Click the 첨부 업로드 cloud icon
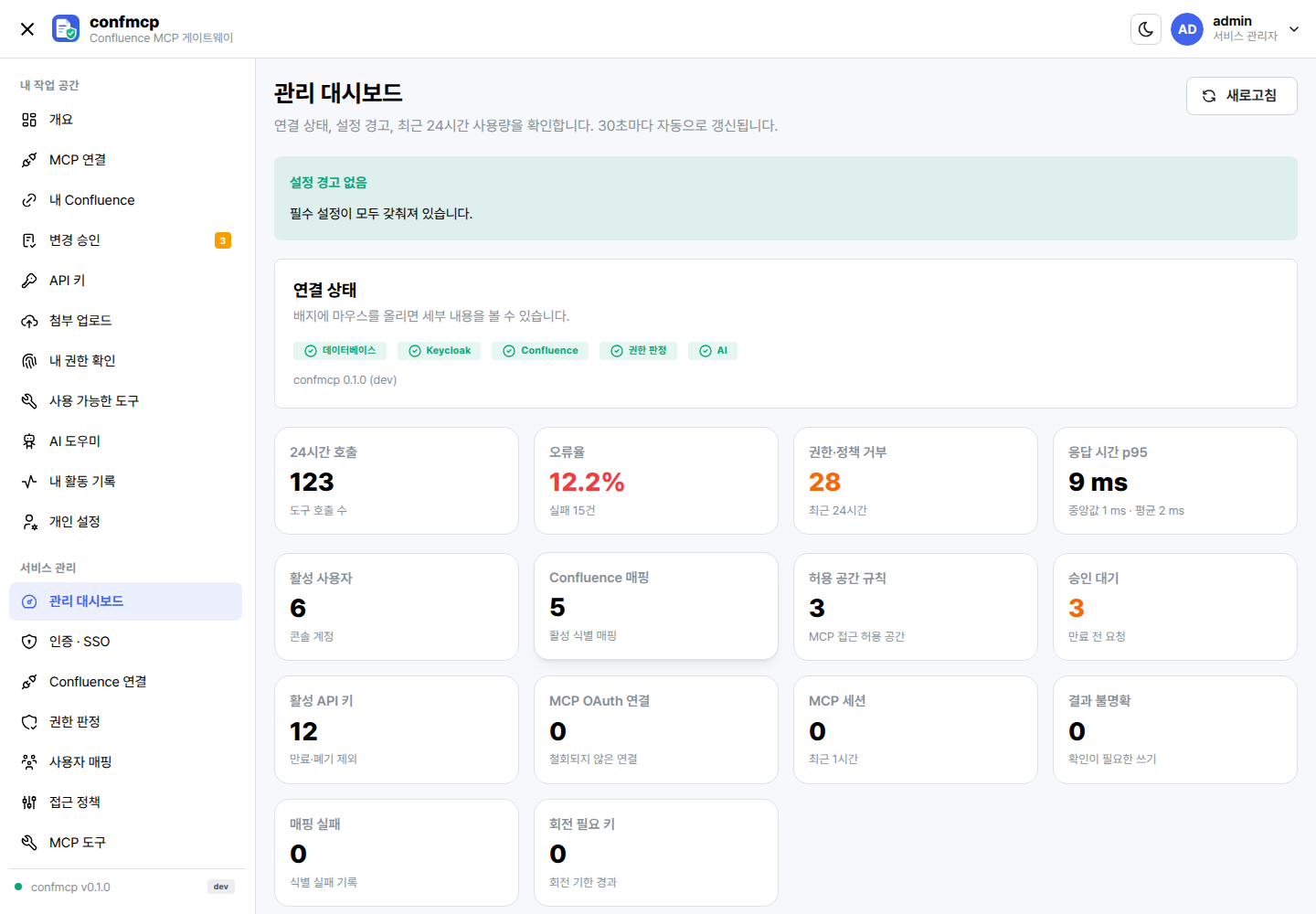Screen dimensions: 1316x914 [29, 321]
